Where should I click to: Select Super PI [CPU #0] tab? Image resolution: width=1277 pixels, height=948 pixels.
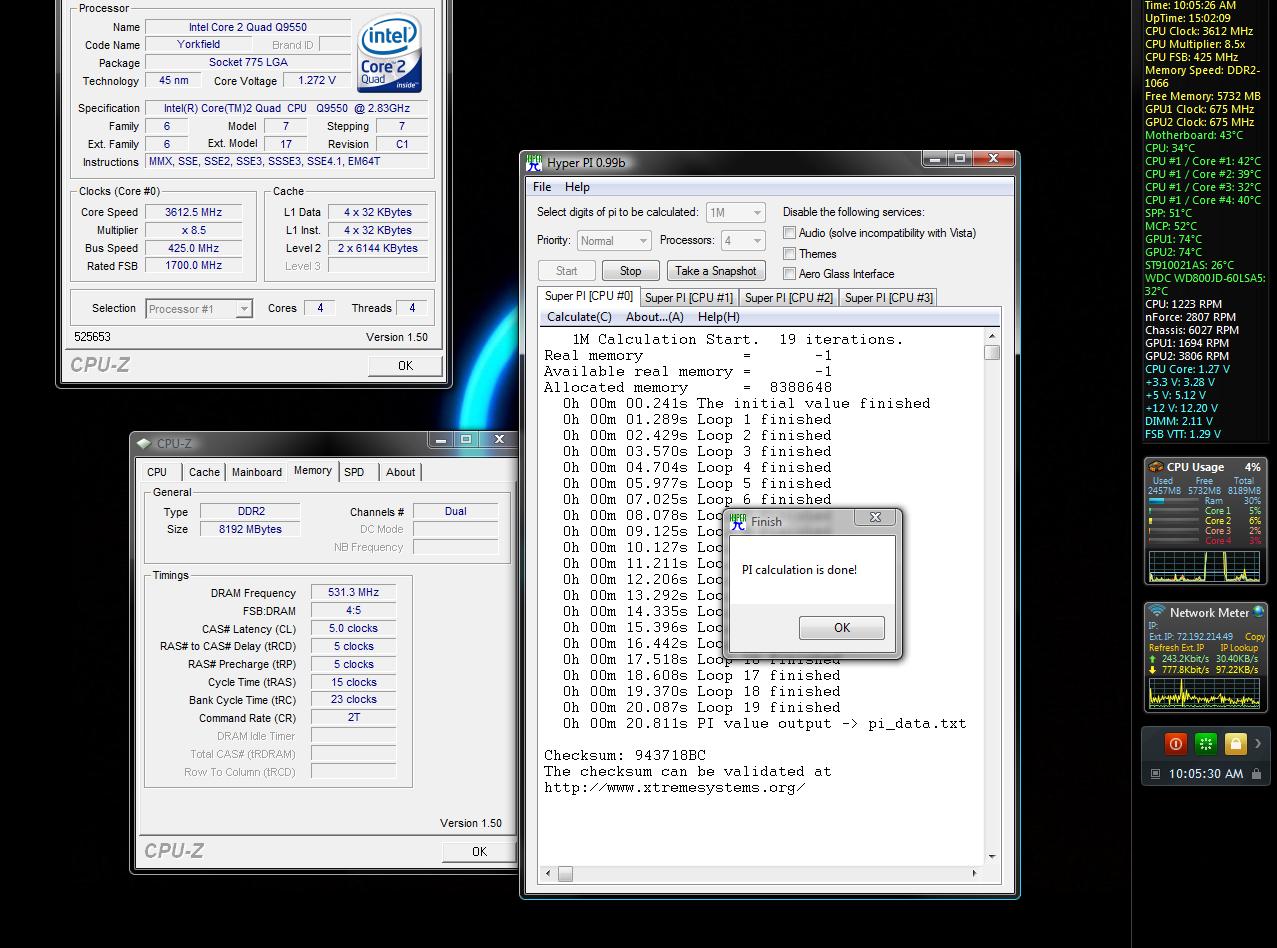588,296
